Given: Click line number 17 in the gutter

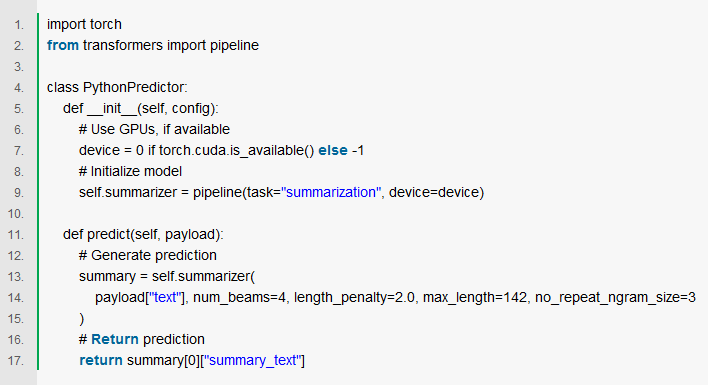Looking at the screenshot, I should tap(16, 361).
